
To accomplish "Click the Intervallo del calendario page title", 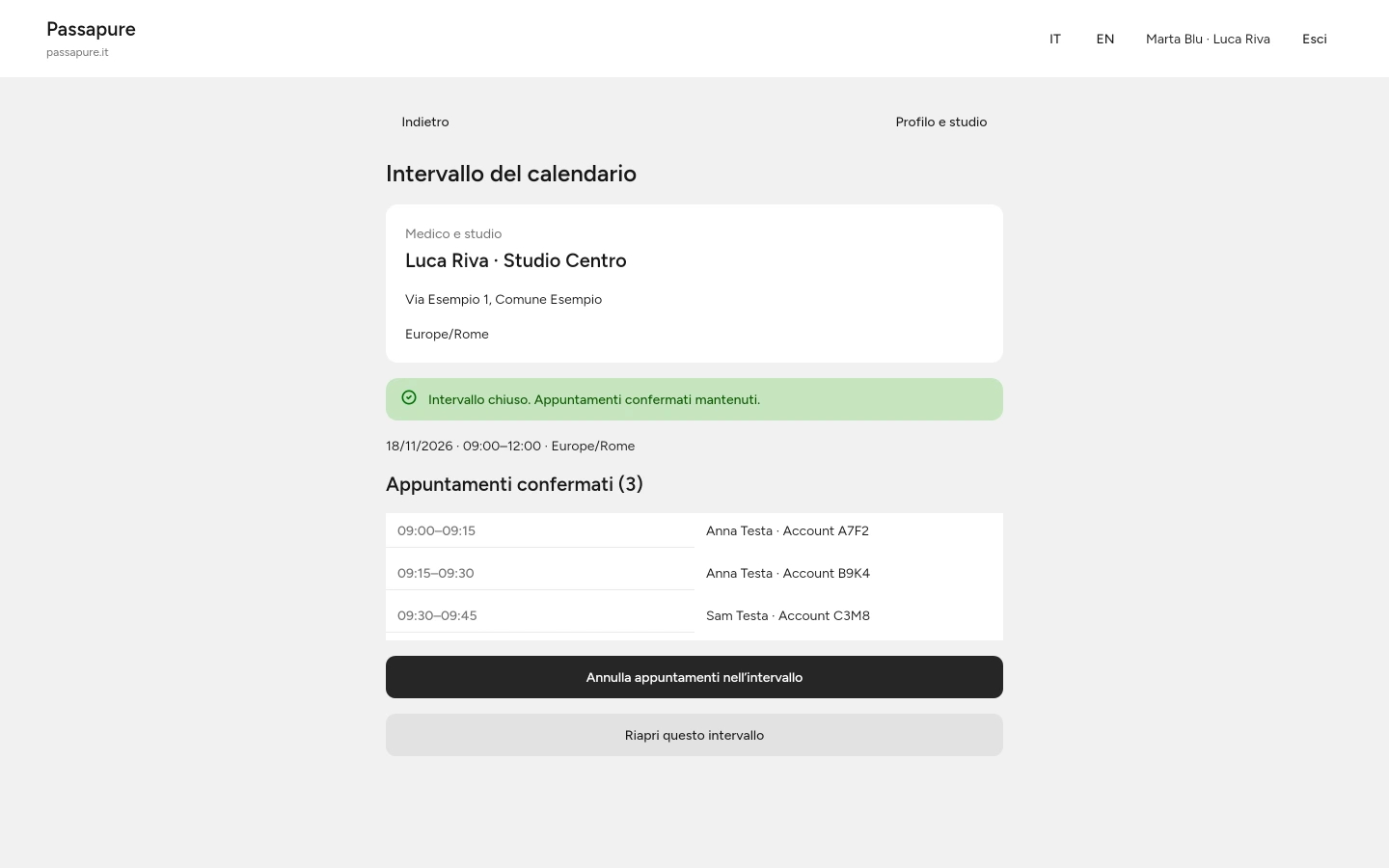I will pyautogui.click(x=511, y=174).
